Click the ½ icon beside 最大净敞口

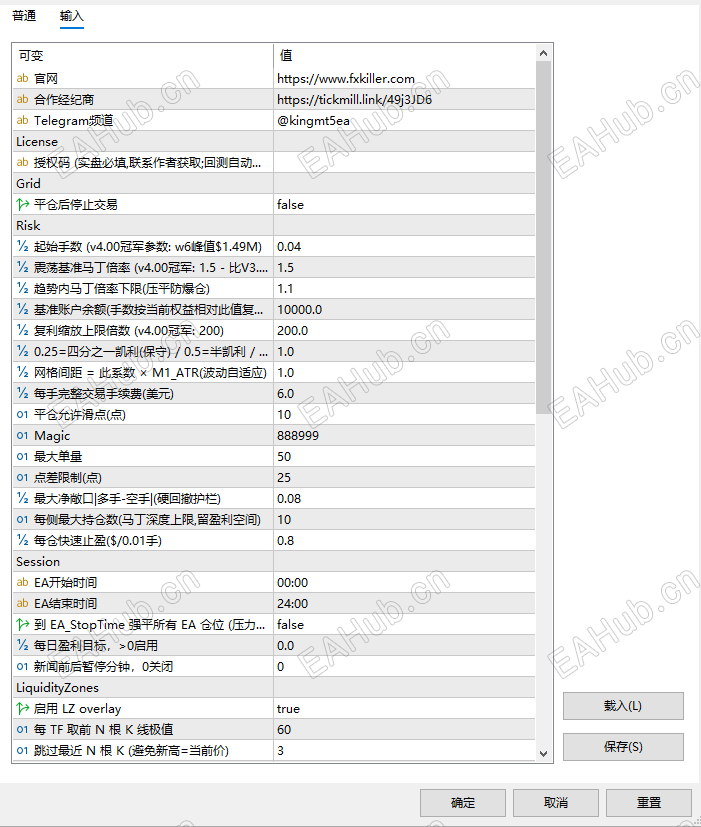22,498
